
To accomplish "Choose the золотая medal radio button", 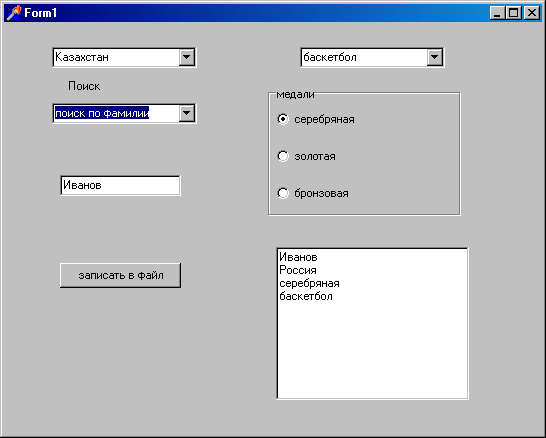I will [x=283, y=156].
